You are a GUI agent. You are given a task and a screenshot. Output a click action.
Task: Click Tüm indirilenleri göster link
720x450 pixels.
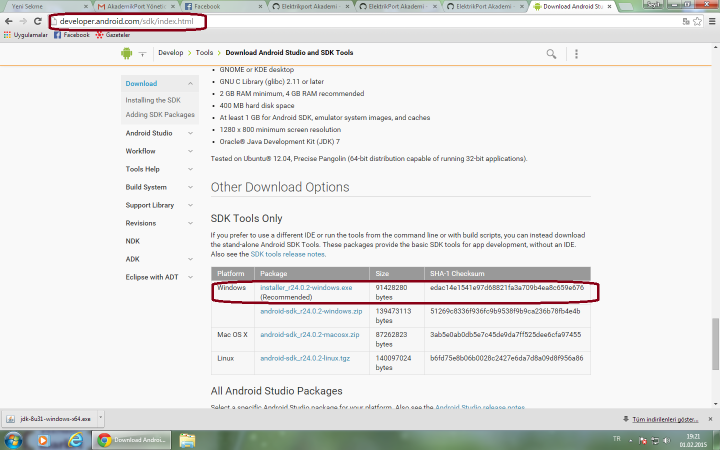pyautogui.click(x=665, y=419)
